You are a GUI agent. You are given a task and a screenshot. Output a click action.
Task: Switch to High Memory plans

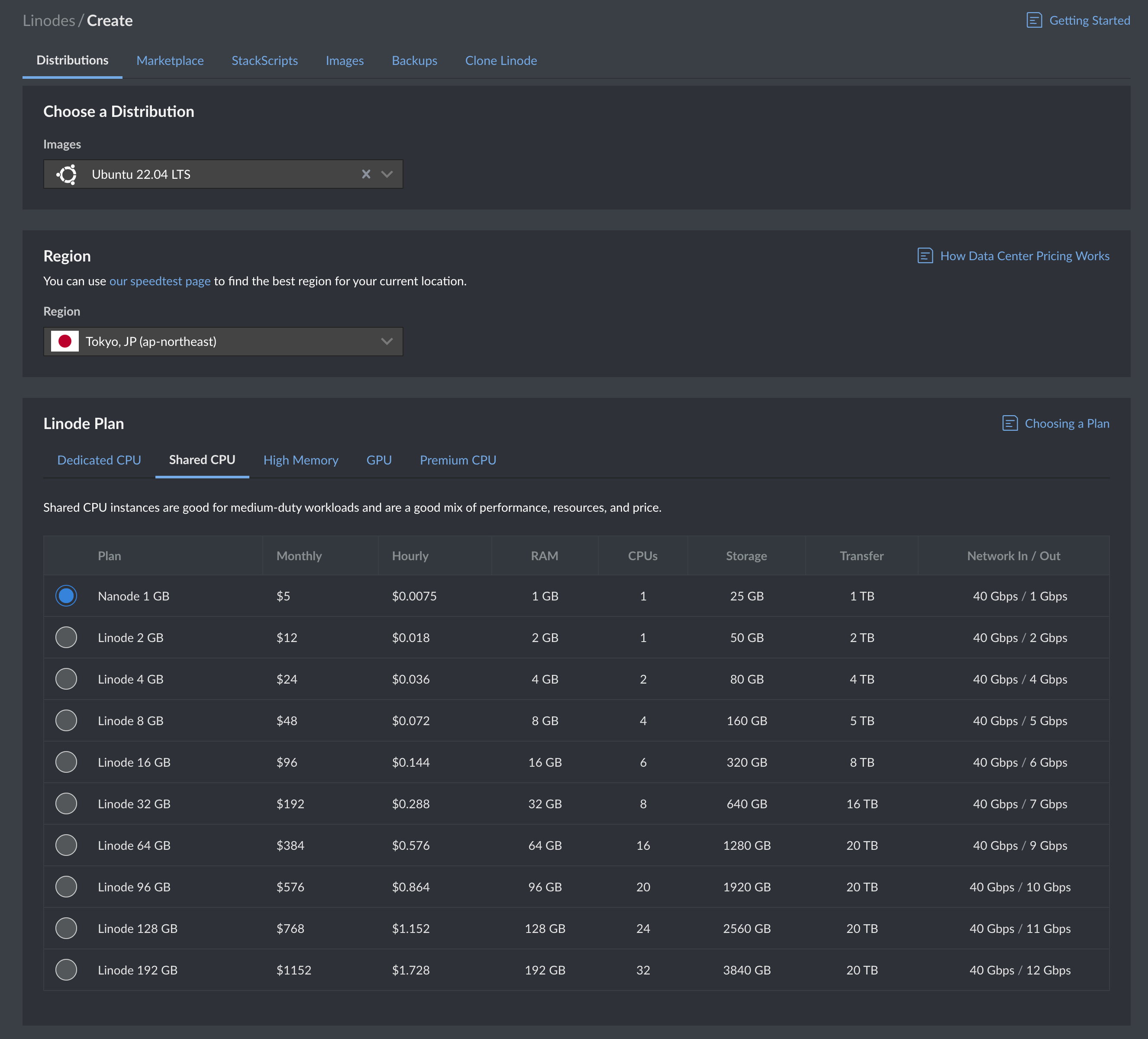301,460
